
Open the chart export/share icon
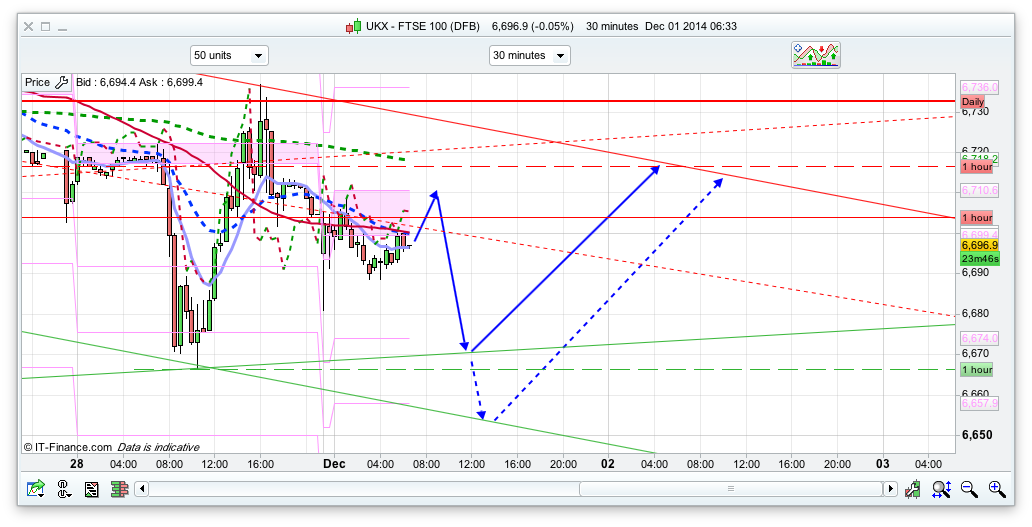point(36,489)
